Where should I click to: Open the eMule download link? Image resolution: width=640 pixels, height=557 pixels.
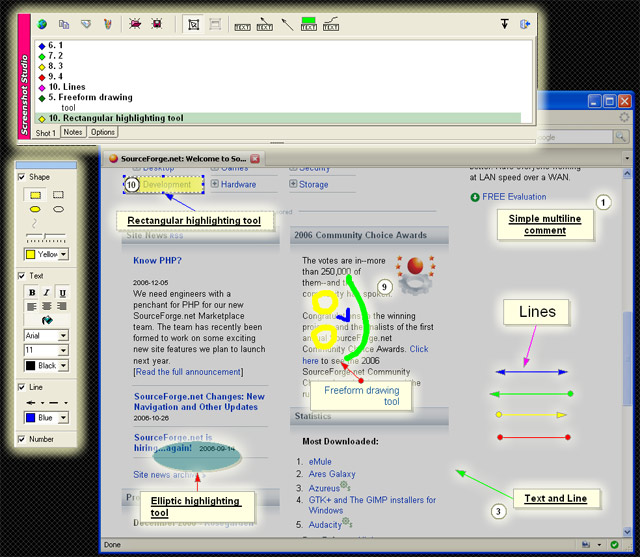319,461
